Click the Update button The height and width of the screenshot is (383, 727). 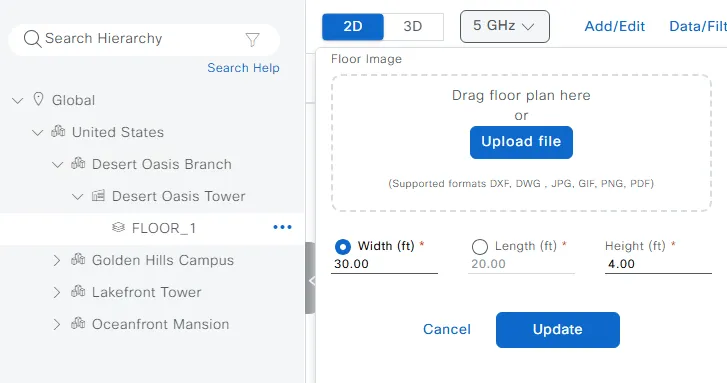pyautogui.click(x=558, y=330)
